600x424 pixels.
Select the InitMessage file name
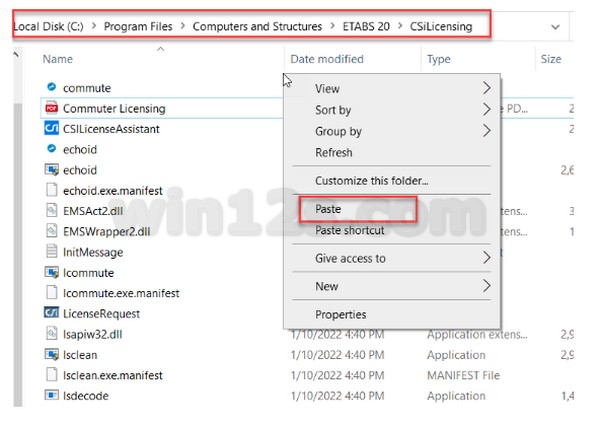click(93, 252)
